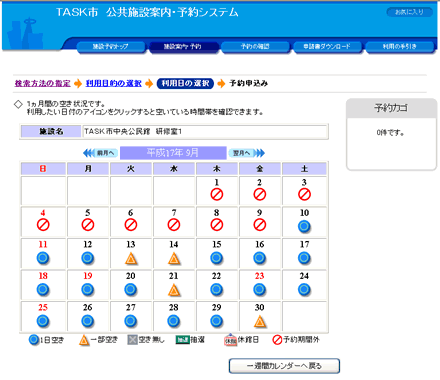Click the 予約期間外 legend prohibited icon

[277, 340]
